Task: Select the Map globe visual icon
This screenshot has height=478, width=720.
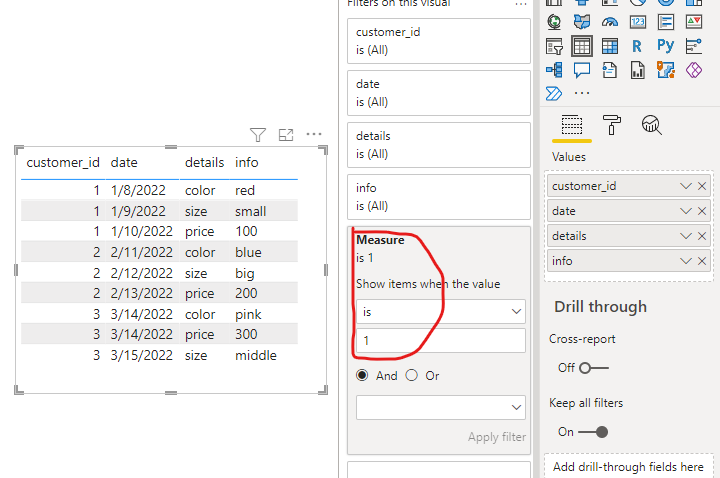Action: point(554,22)
